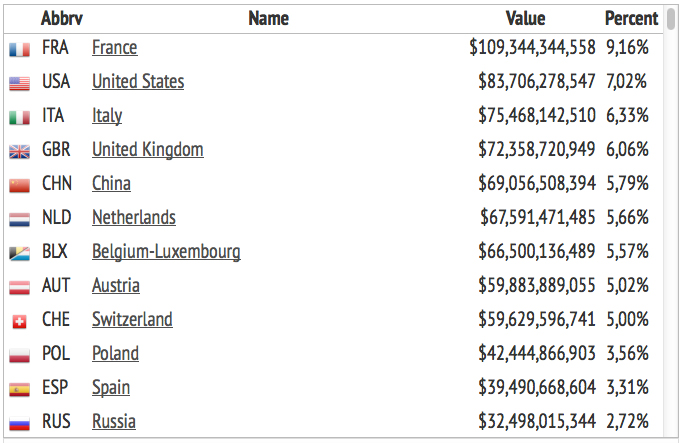This screenshot has height=443, width=684.
Task: Go to the Russia link
Action: (x=114, y=422)
